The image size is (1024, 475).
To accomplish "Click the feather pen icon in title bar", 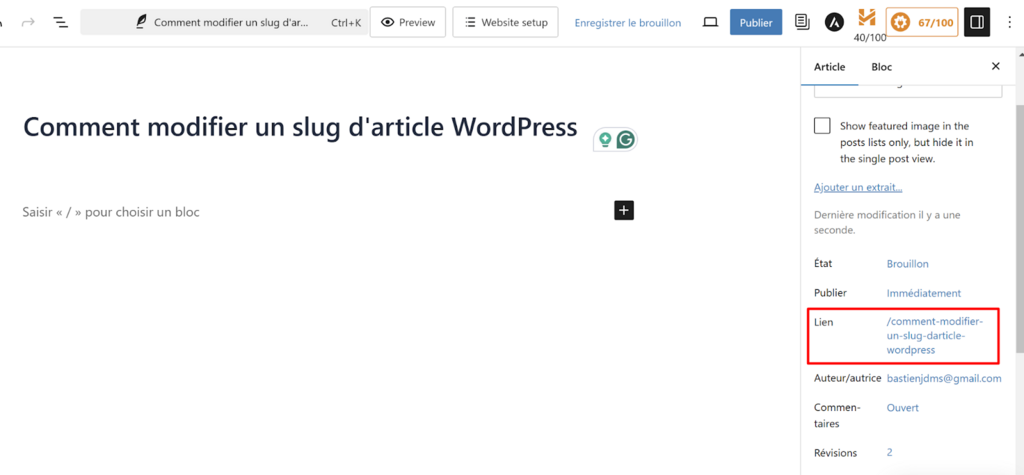I will click(x=141, y=22).
